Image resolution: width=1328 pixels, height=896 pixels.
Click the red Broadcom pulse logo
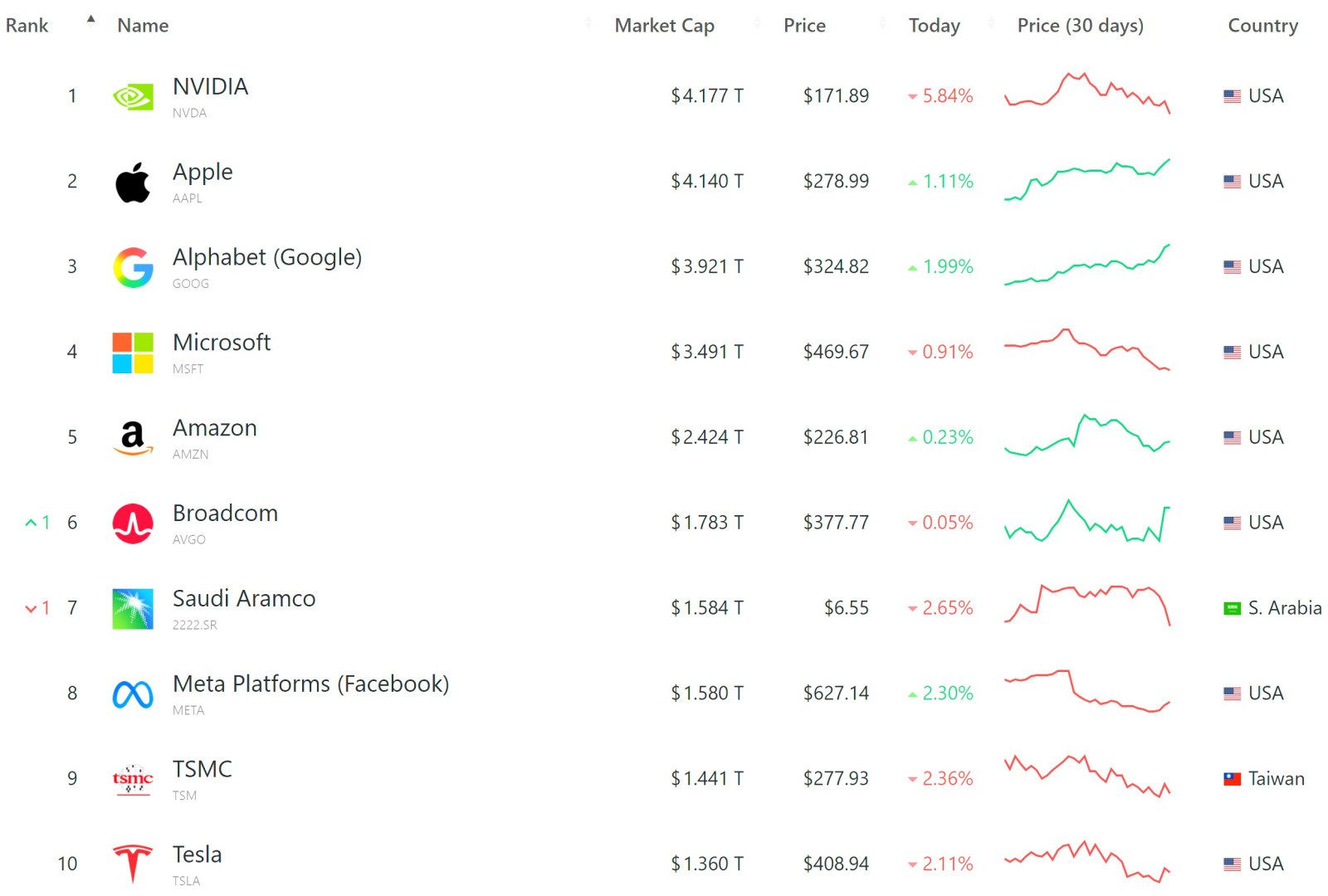tap(133, 523)
